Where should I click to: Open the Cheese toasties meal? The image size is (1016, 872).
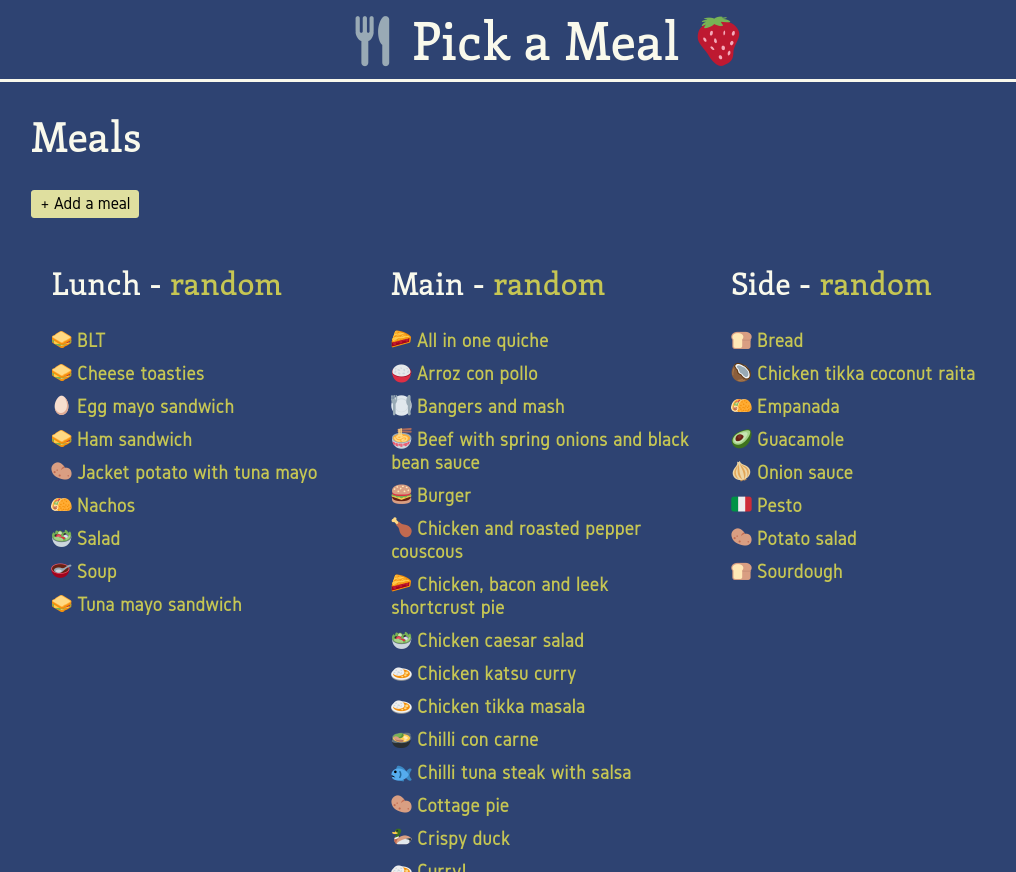coord(140,373)
